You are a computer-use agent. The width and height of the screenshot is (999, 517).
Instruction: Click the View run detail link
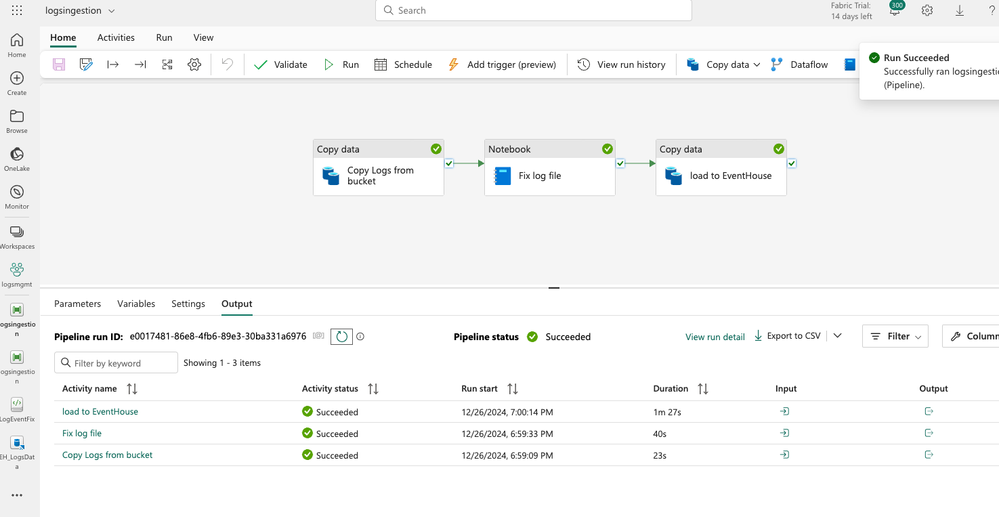[x=715, y=337]
